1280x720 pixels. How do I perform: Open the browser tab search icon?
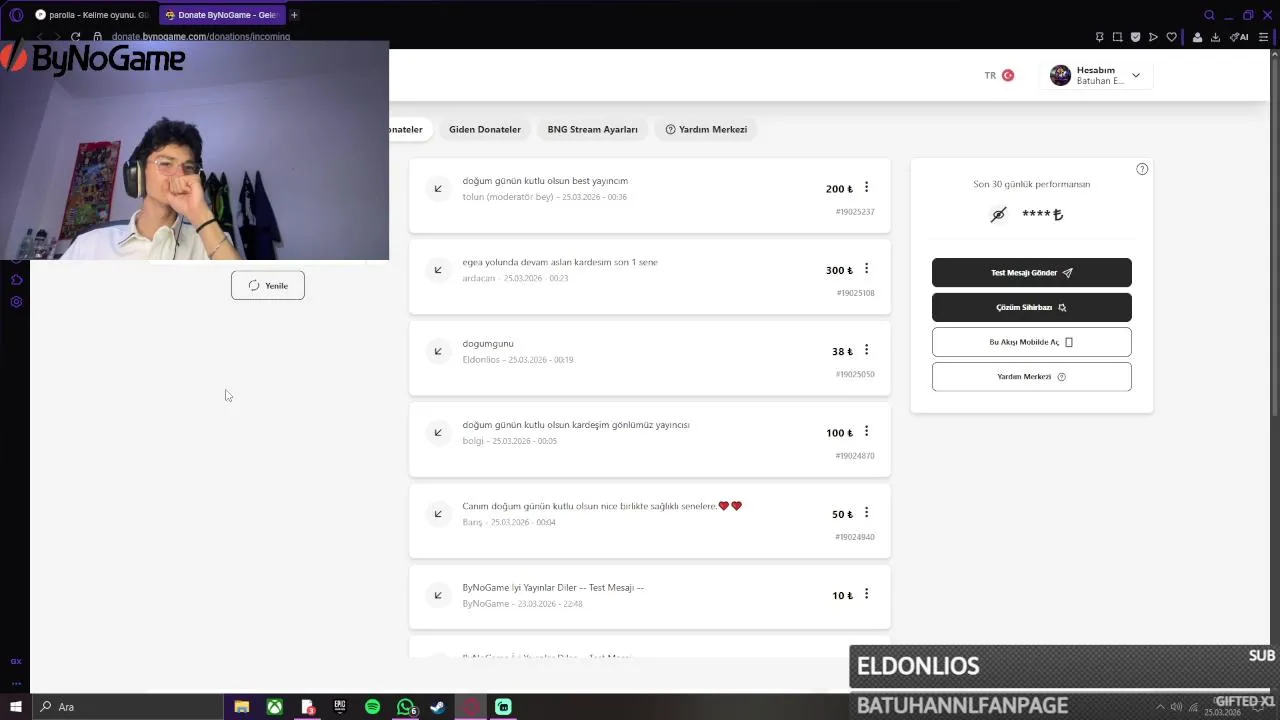1209,15
